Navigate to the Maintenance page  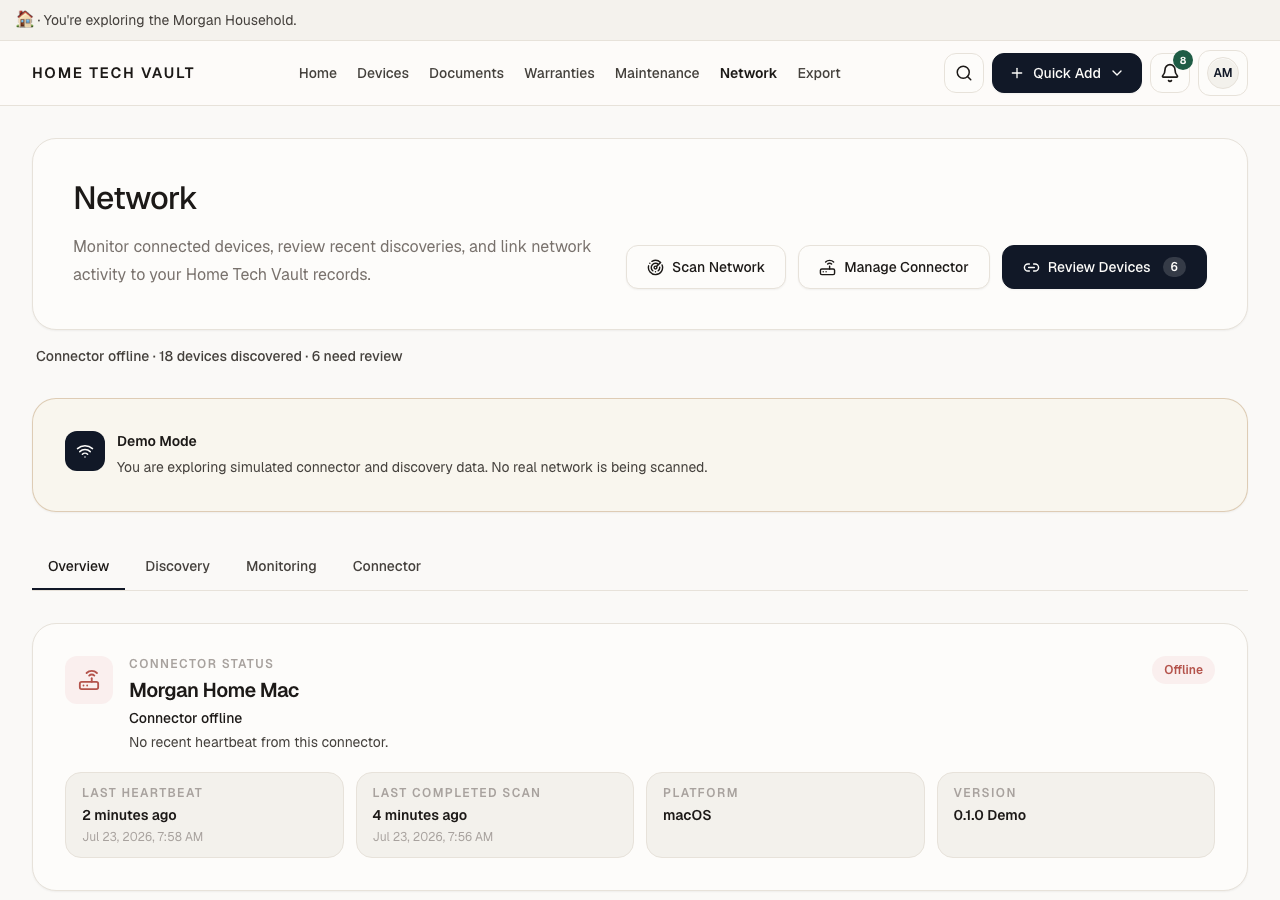point(657,73)
